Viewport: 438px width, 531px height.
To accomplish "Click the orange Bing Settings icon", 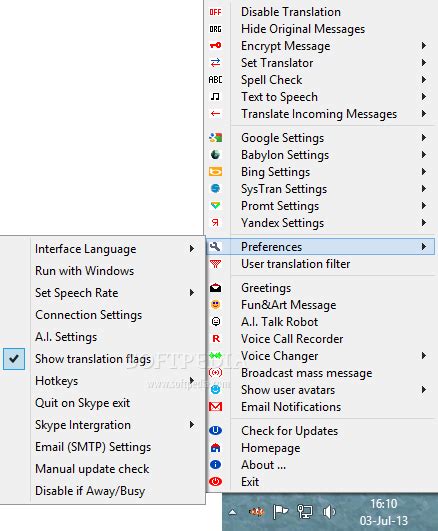I will tap(215, 172).
